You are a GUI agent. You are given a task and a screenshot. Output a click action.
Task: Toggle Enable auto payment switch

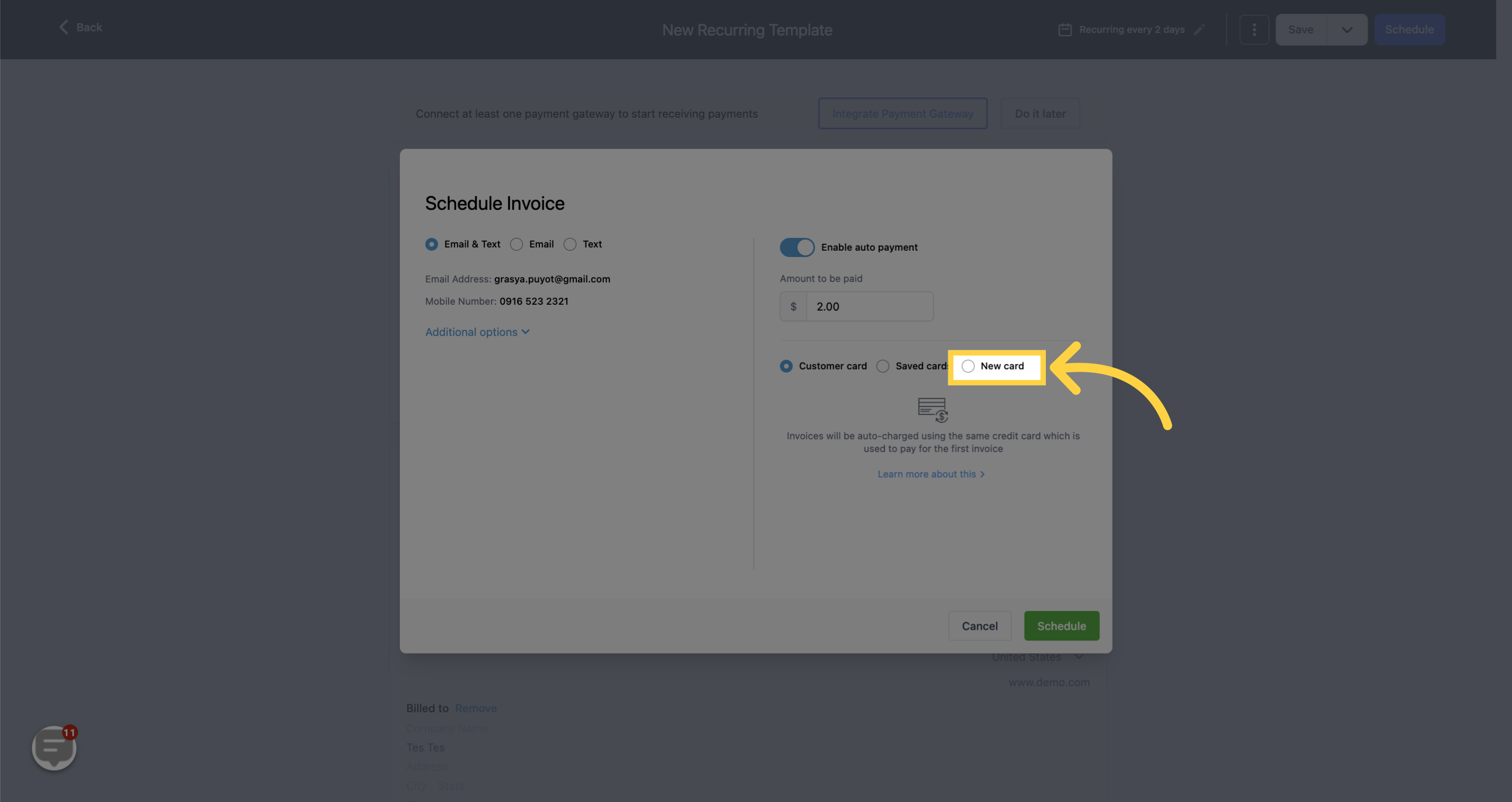tap(797, 247)
